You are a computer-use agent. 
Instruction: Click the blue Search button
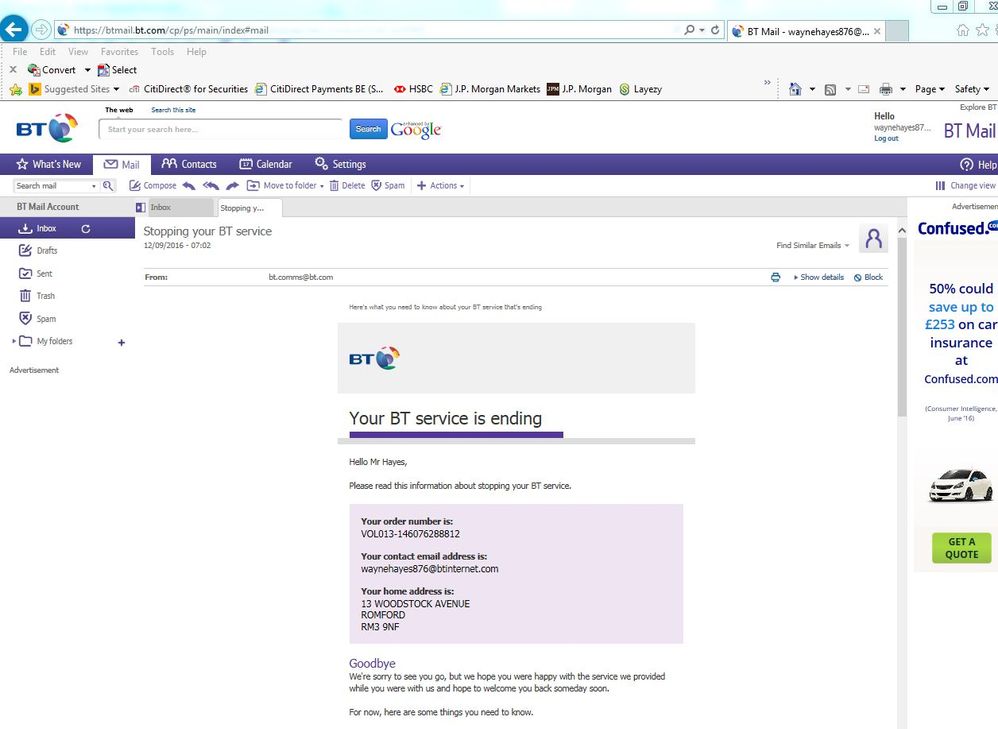368,129
